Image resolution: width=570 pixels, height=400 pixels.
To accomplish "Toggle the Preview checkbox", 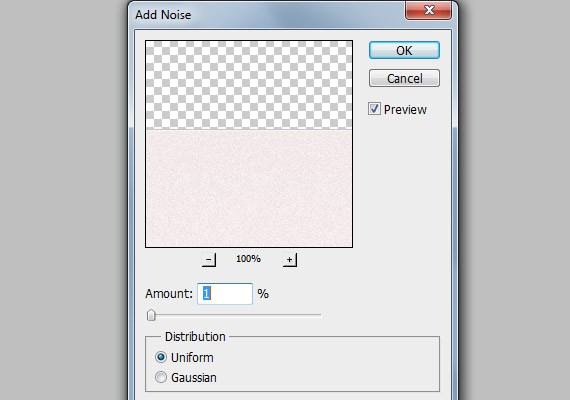I will [x=374, y=109].
